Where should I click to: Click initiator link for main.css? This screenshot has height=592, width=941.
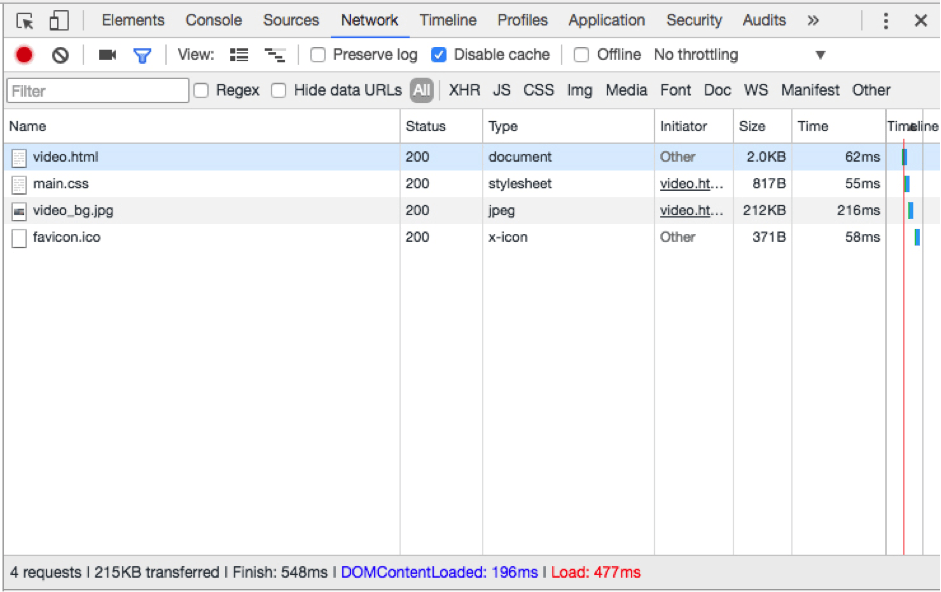point(690,184)
